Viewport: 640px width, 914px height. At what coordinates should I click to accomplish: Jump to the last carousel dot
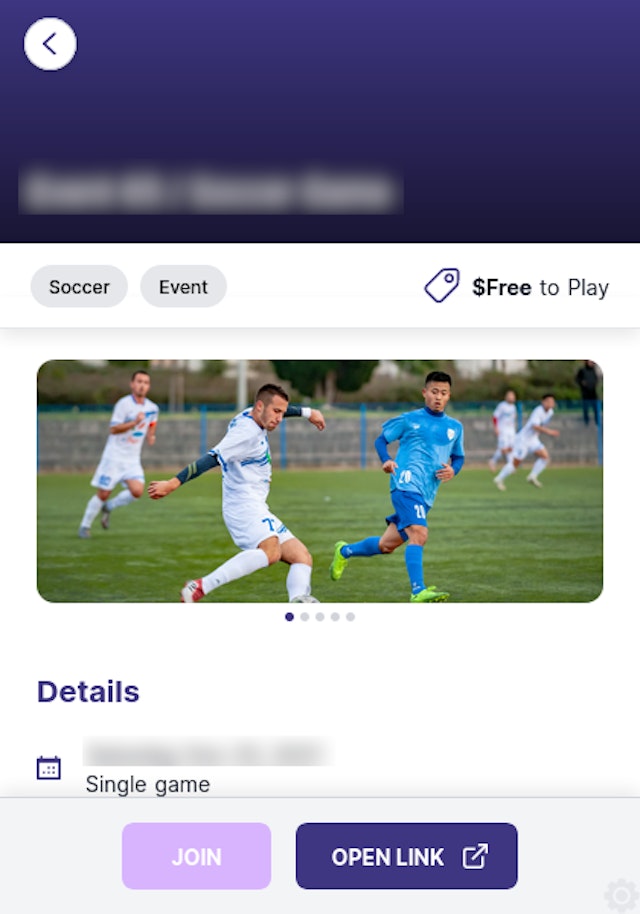coord(350,617)
